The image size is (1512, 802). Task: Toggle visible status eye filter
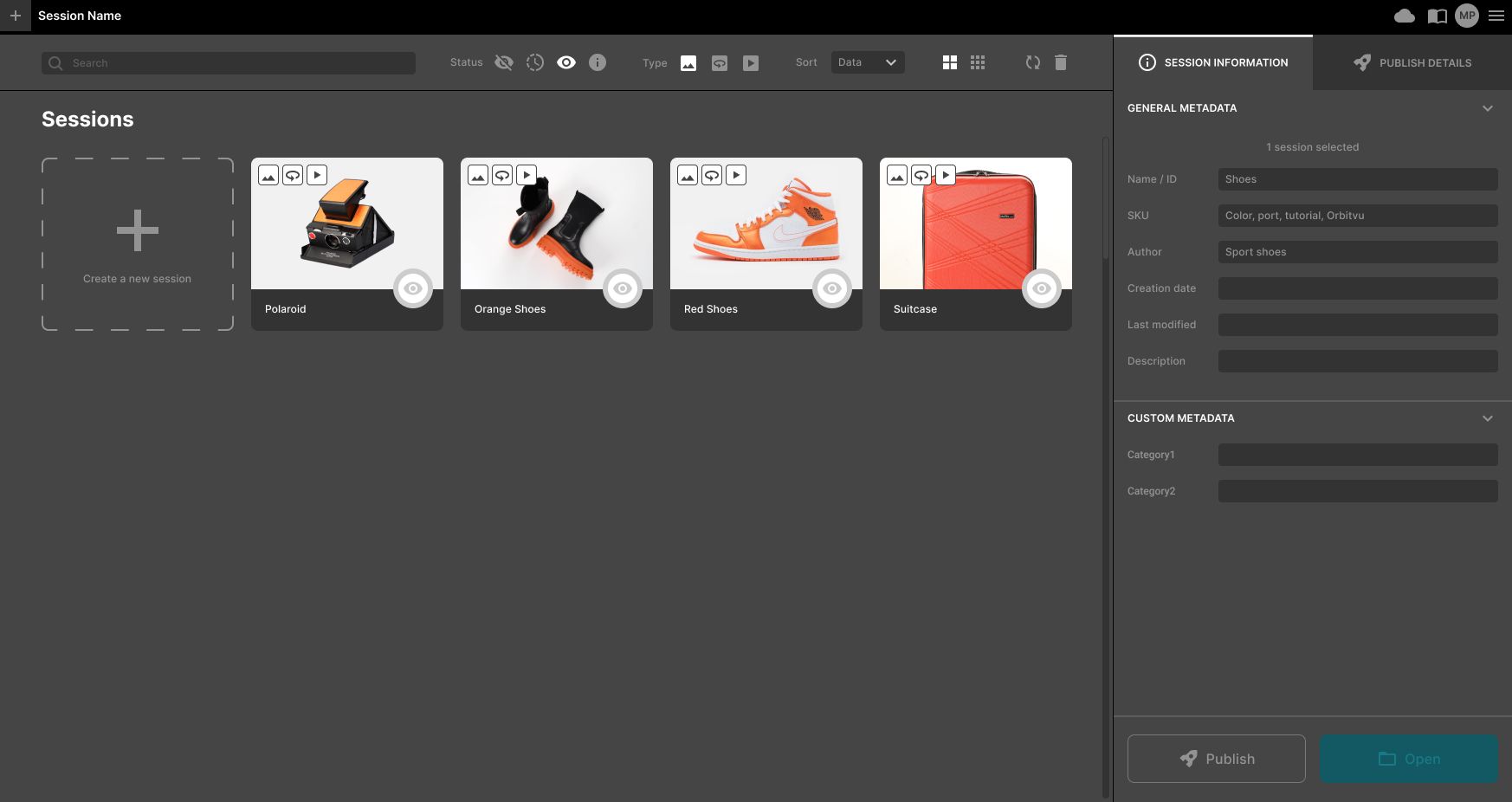click(x=566, y=62)
